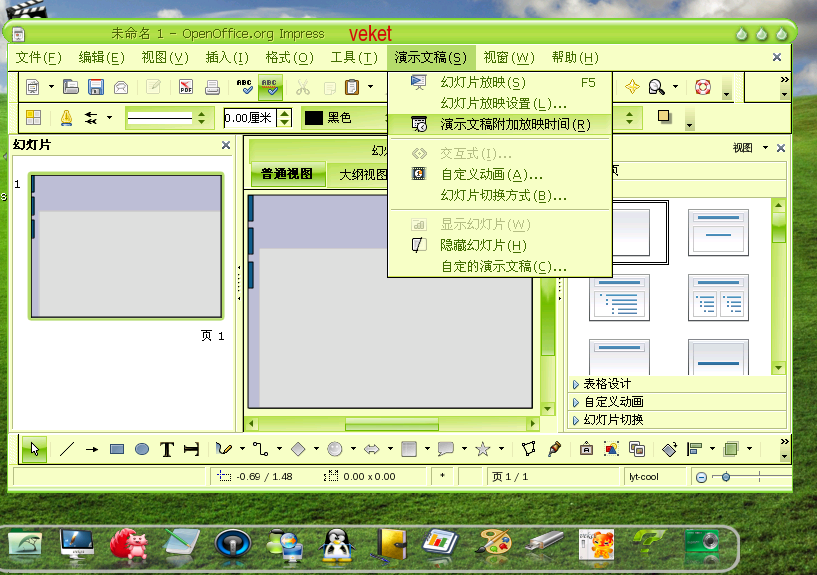The height and width of the screenshot is (575, 817).
Task: Open arrow style dropdown in line toolbar
Action: pos(109,118)
